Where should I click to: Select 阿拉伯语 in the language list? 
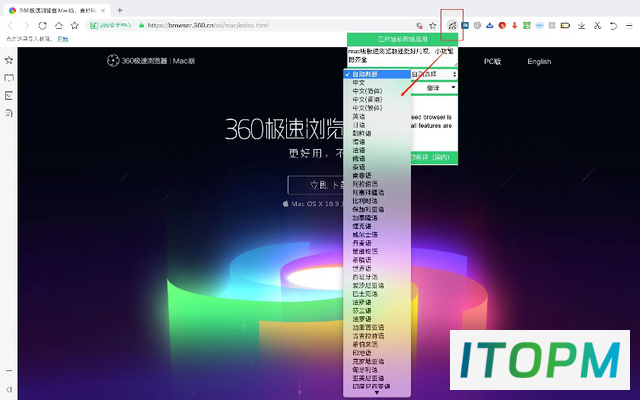tap(377, 184)
